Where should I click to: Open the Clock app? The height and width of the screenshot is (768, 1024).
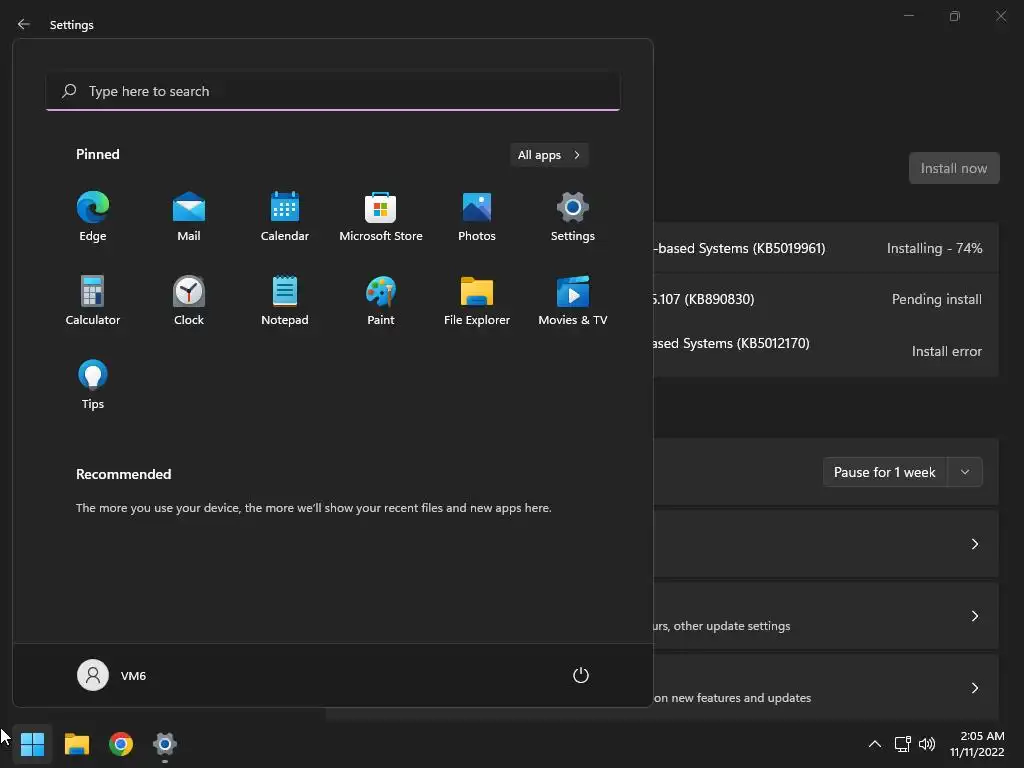[189, 301]
